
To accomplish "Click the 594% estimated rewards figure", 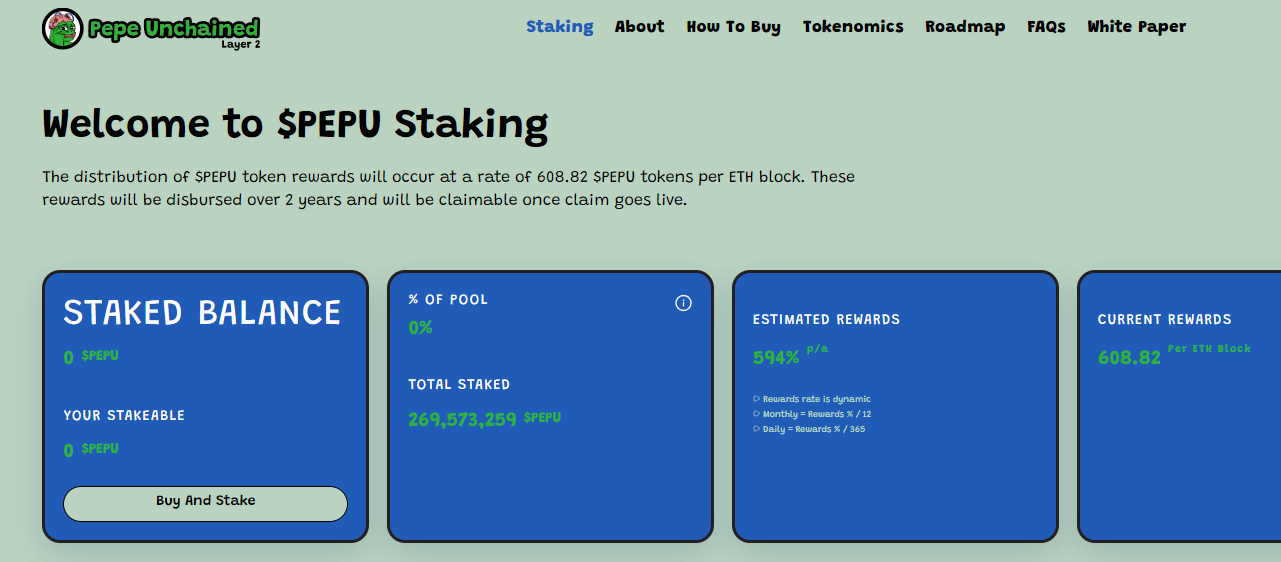I will pyautogui.click(x=776, y=357).
